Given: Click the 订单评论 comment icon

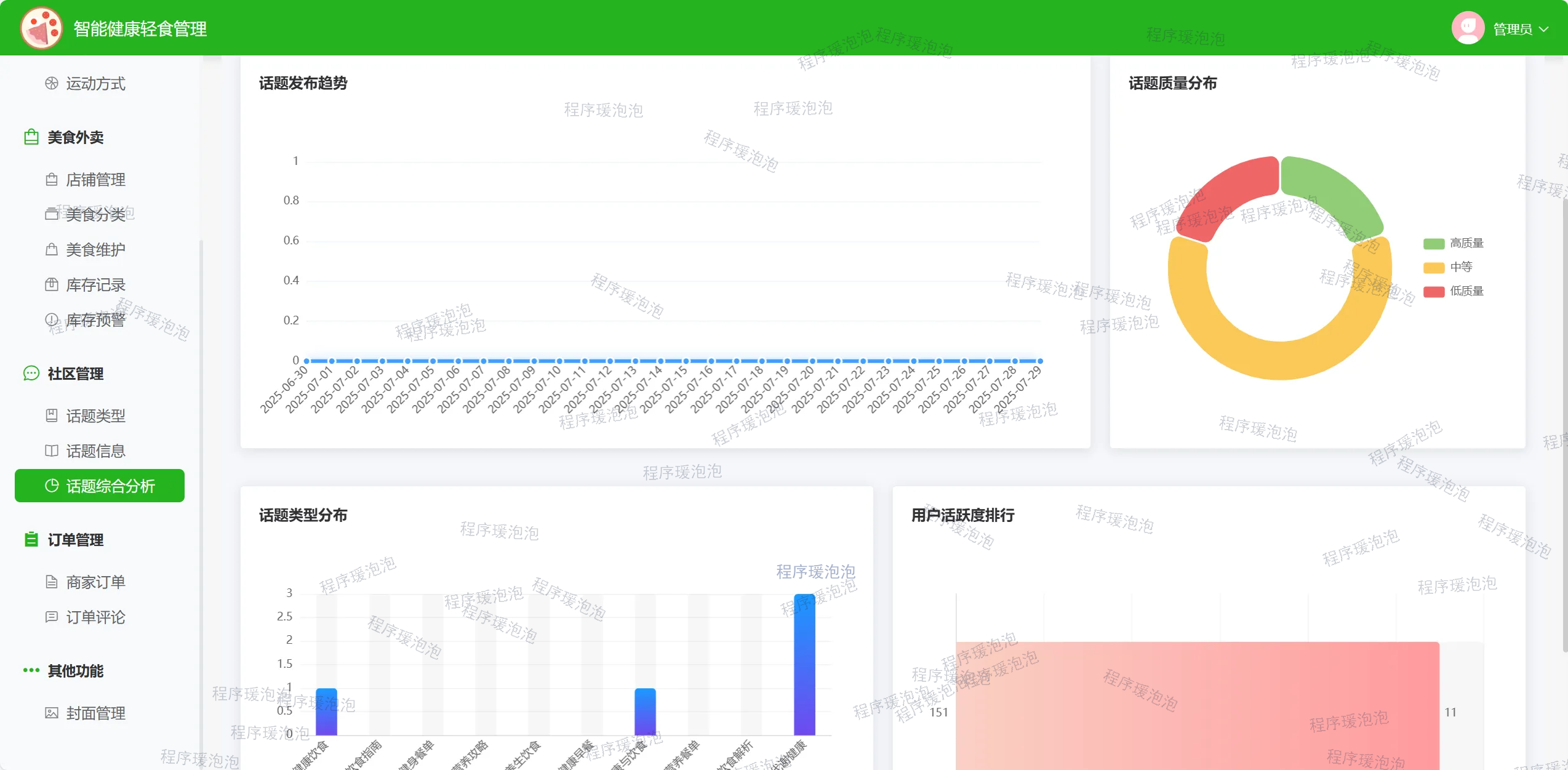Looking at the screenshot, I should [52, 617].
